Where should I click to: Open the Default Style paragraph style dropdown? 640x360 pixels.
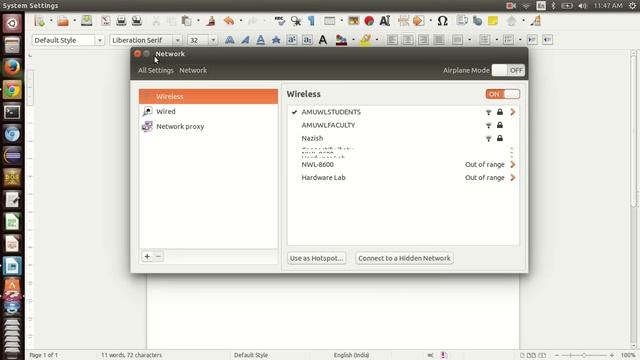click(x=100, y=40)
